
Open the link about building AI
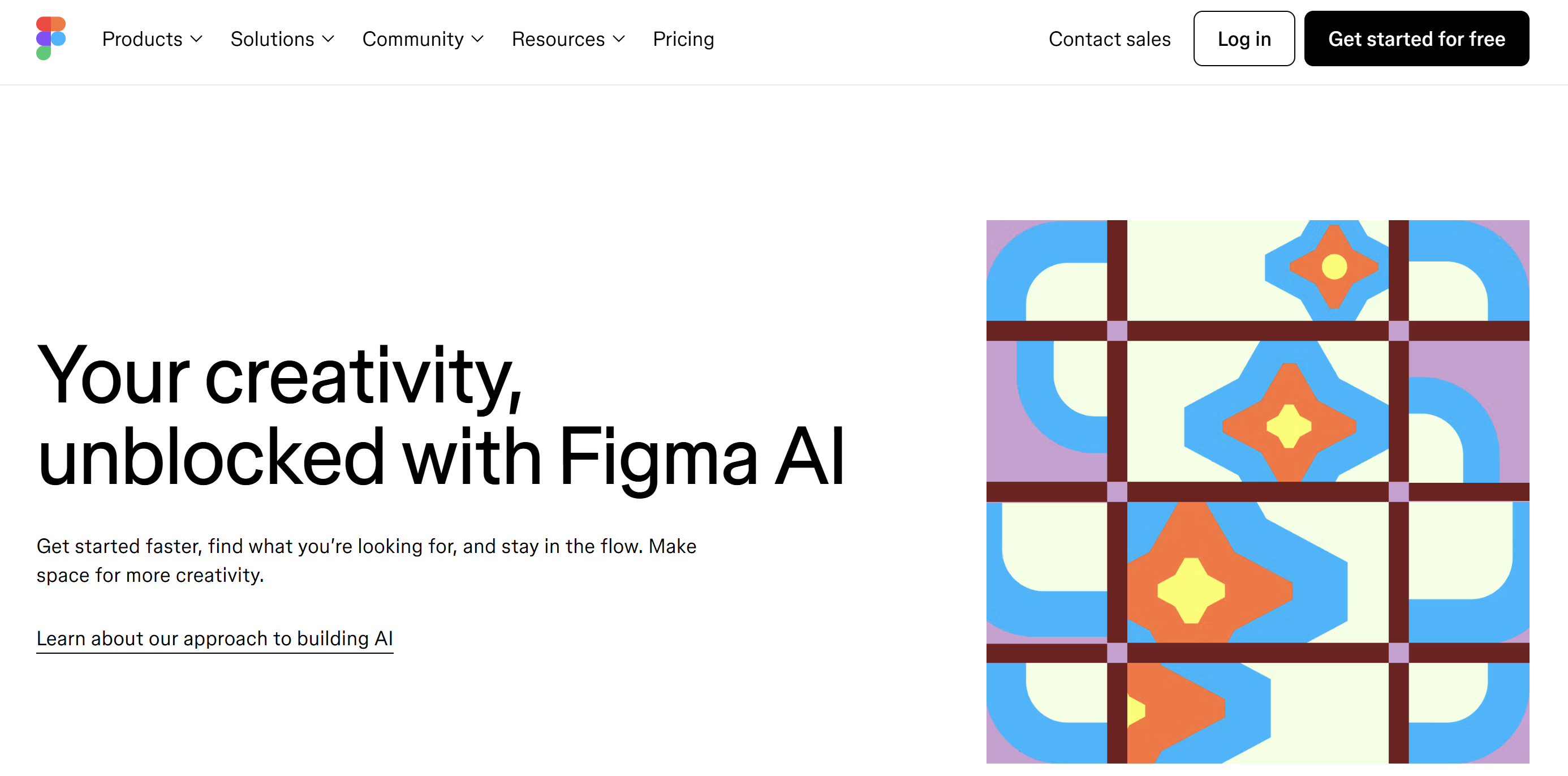[216, 638]
